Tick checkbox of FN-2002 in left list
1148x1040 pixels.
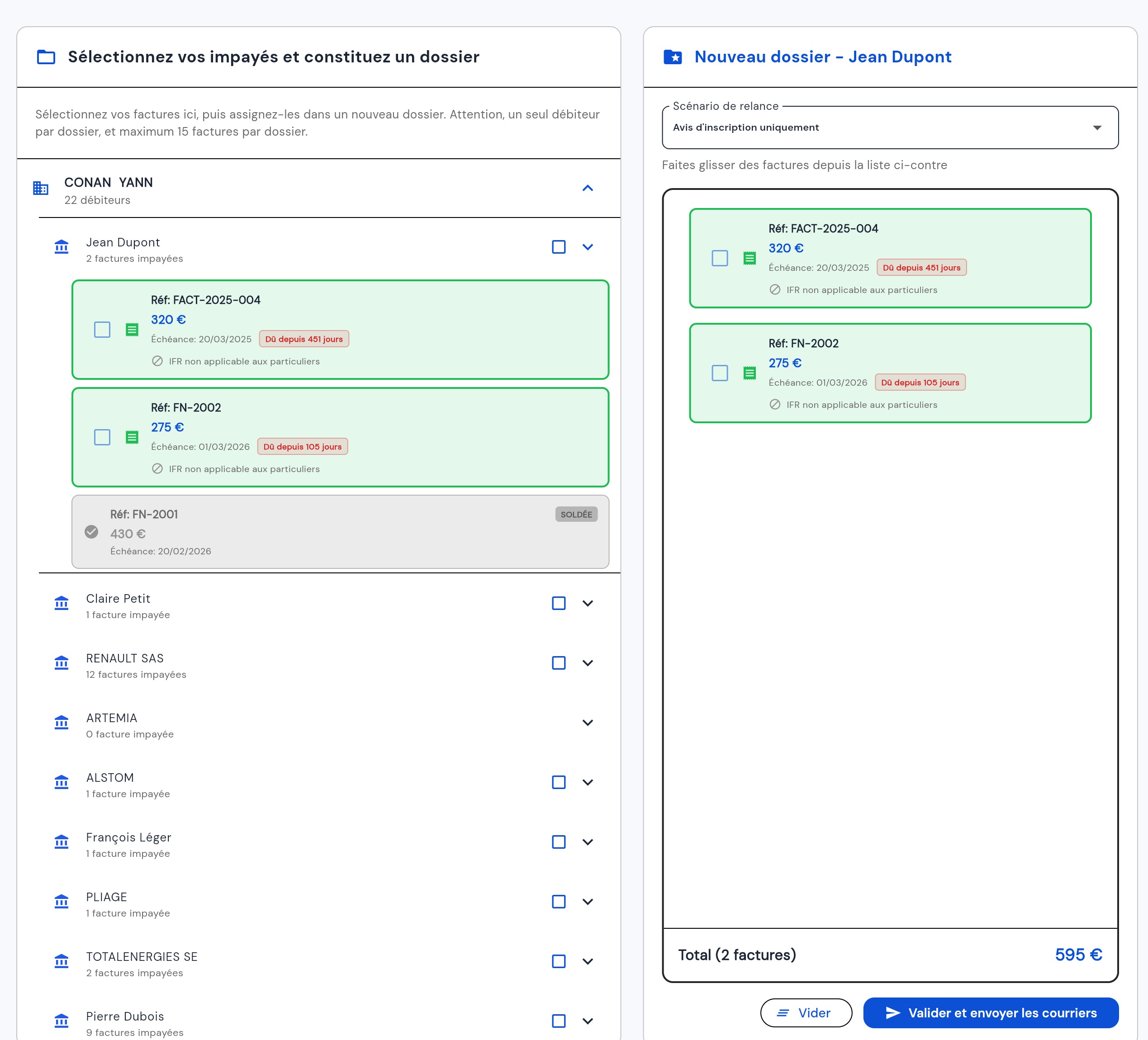102,437
